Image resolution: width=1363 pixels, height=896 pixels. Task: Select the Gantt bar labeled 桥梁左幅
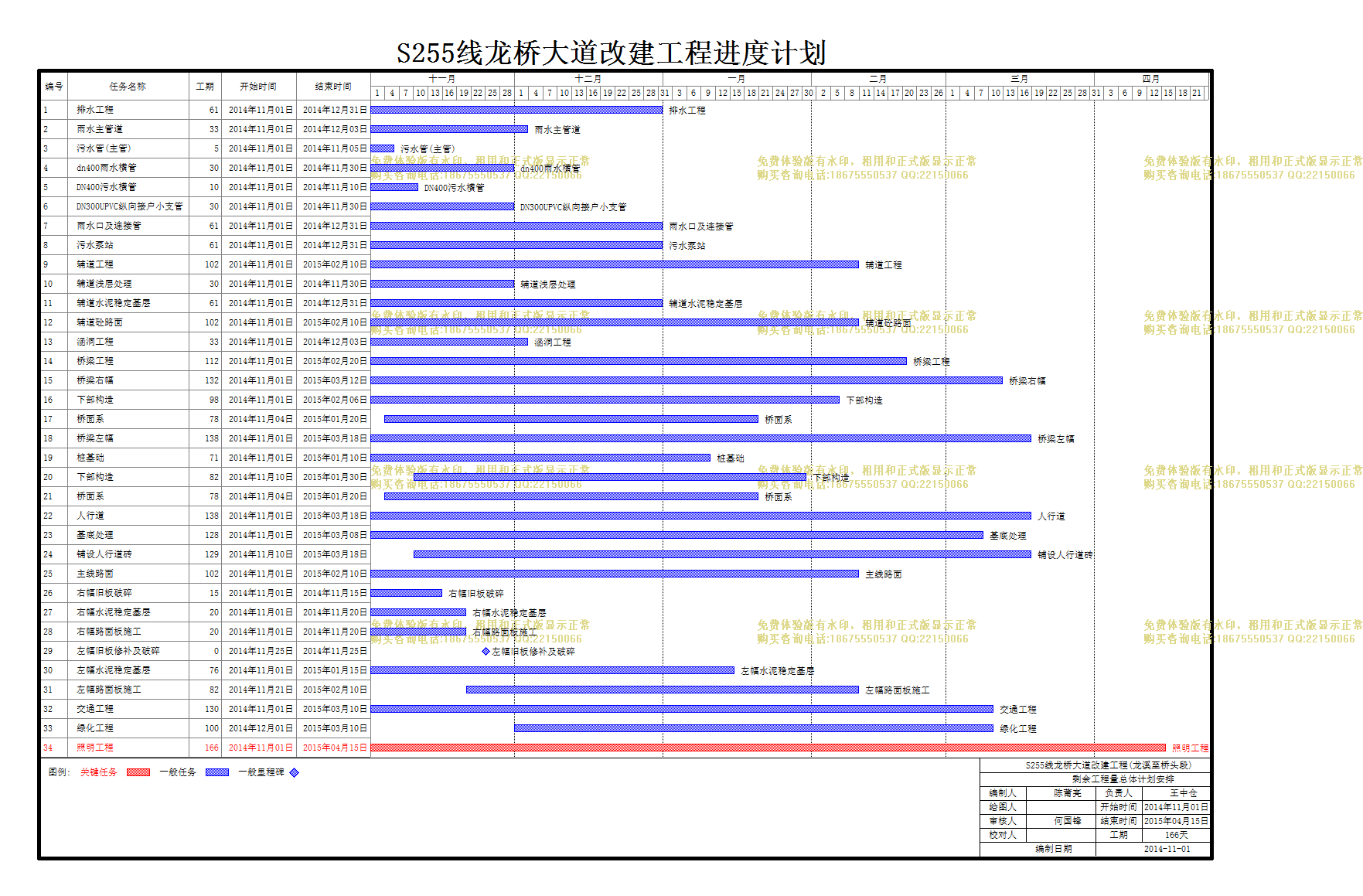[701, 438]
